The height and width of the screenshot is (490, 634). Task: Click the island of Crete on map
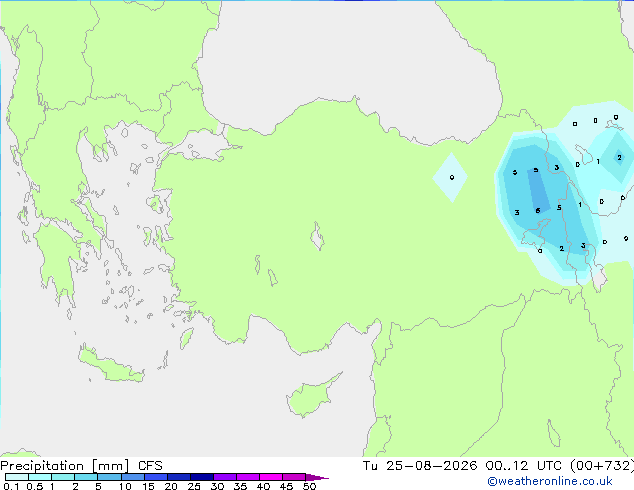click(x=110, y=365)
